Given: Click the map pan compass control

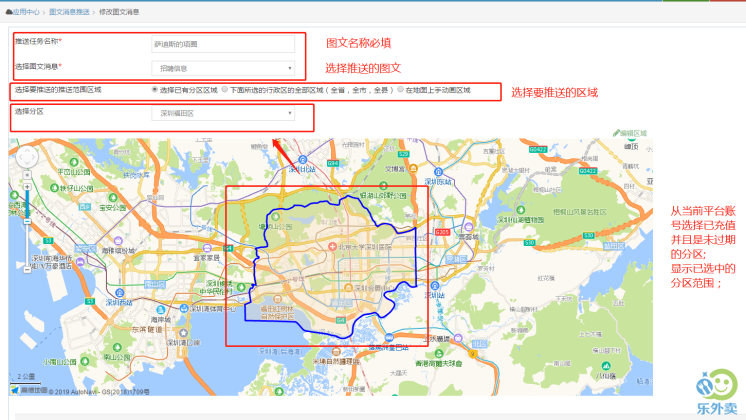Looking at the screenshot, I should click(27, 157).
